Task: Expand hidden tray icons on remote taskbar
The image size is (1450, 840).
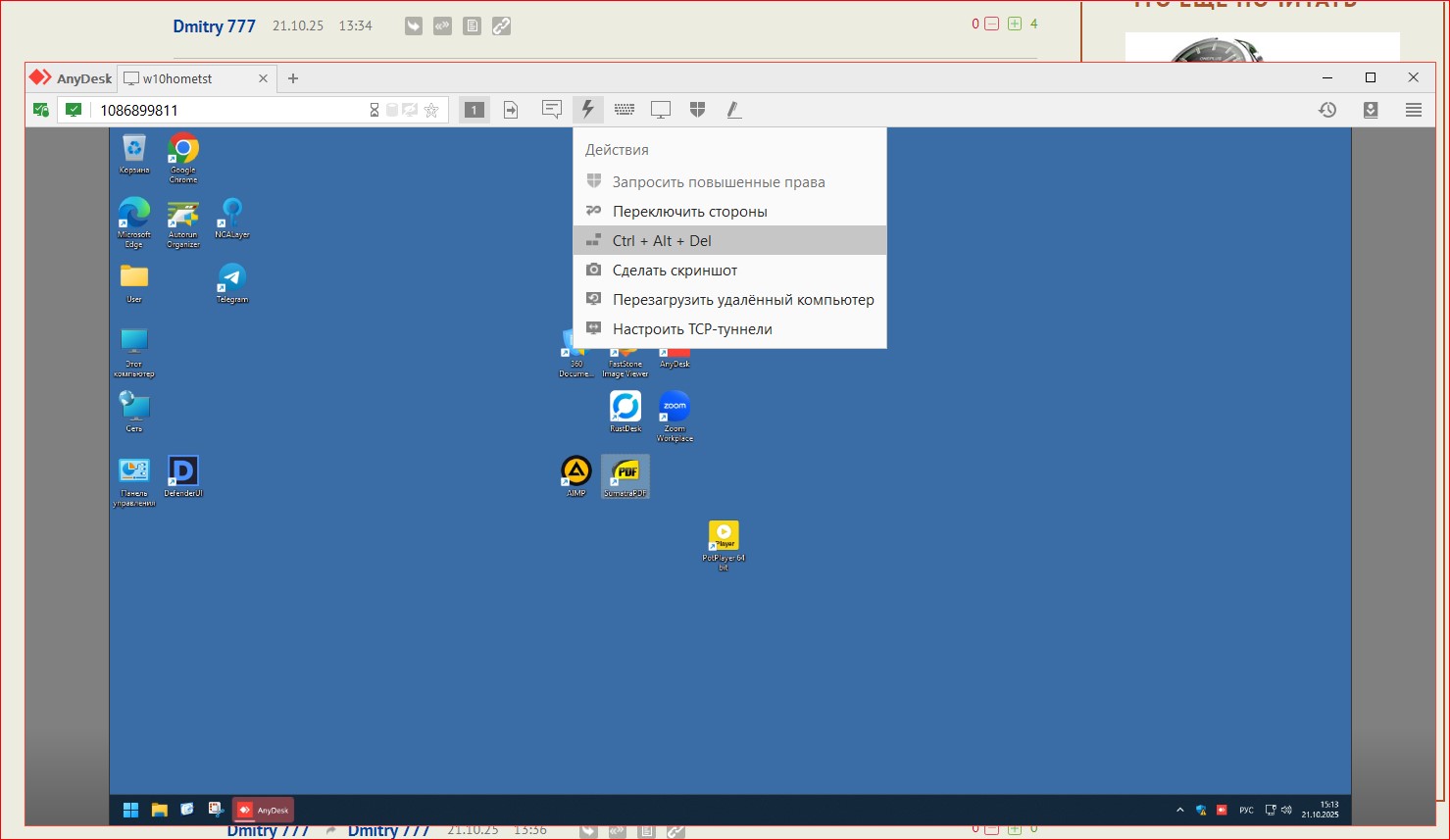Action: (x=1179, y=811)
